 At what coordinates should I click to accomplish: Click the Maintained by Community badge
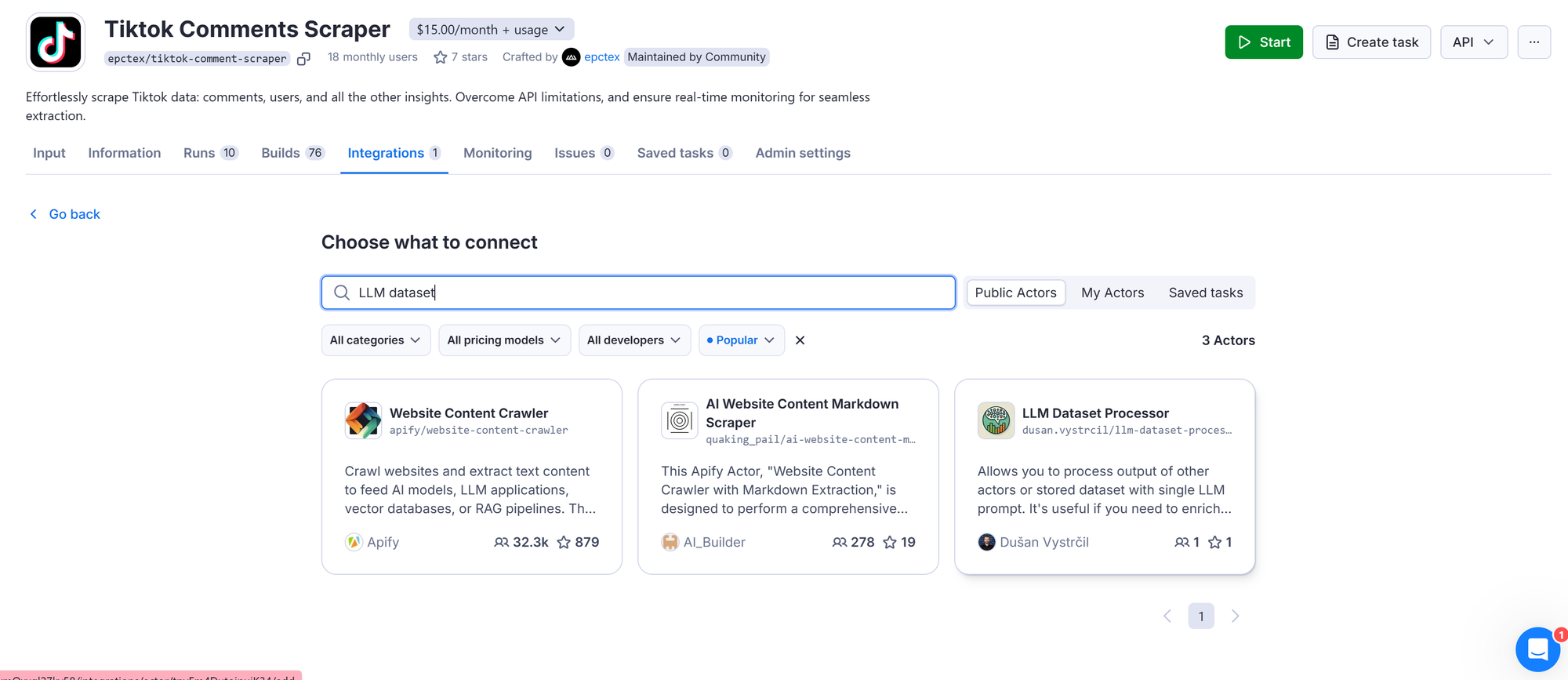[696, 57]
